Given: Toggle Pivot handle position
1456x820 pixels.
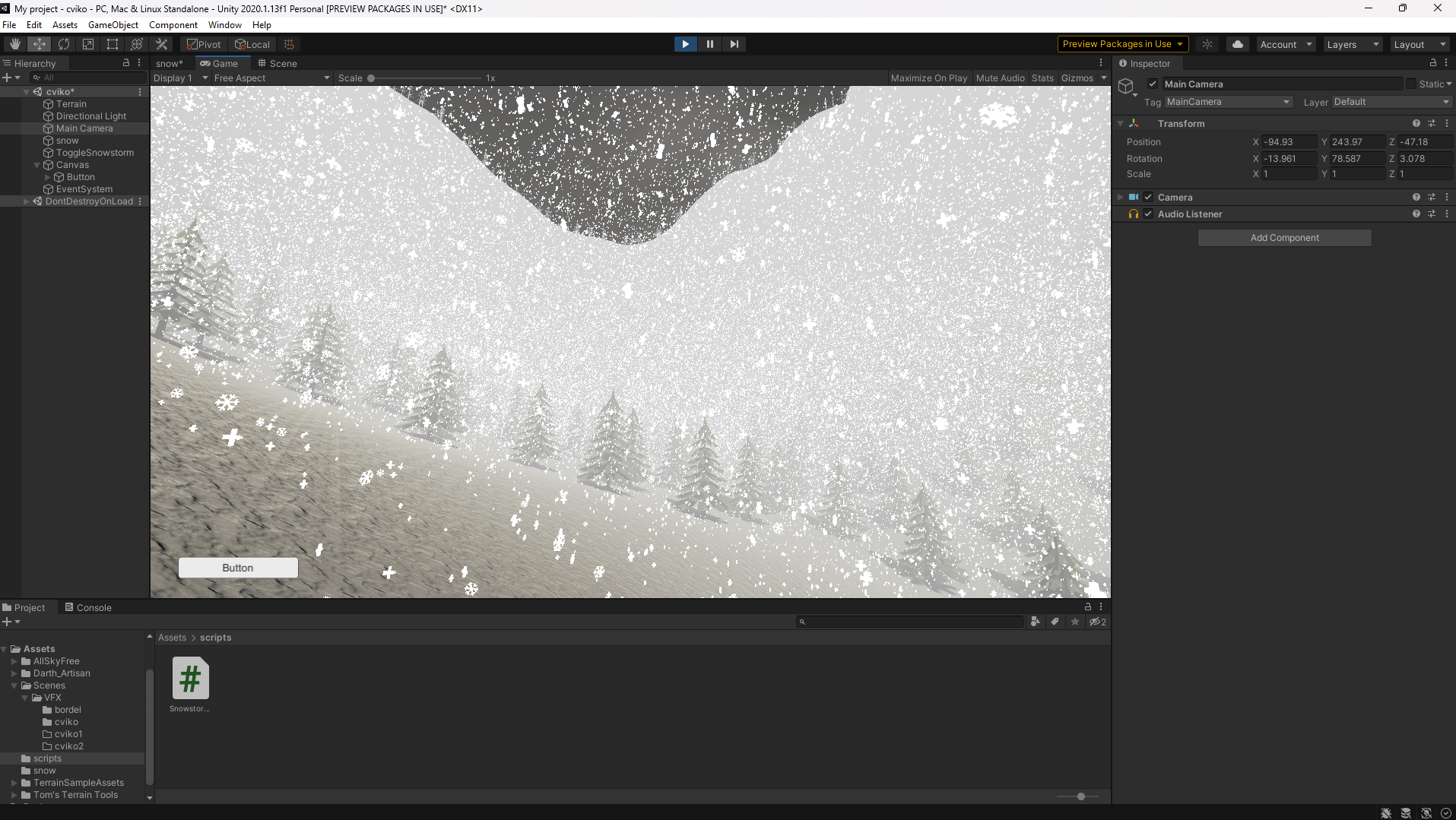Looking at the screenshot, I should [x=204, y=44].
